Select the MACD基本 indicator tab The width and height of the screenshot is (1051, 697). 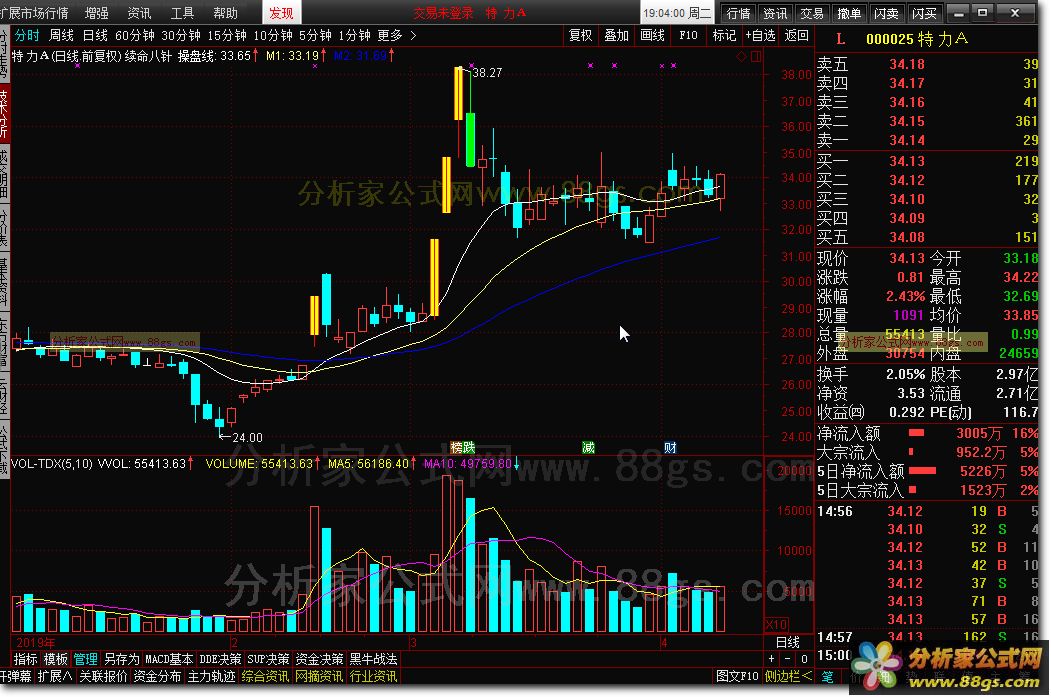pos(169,659)
